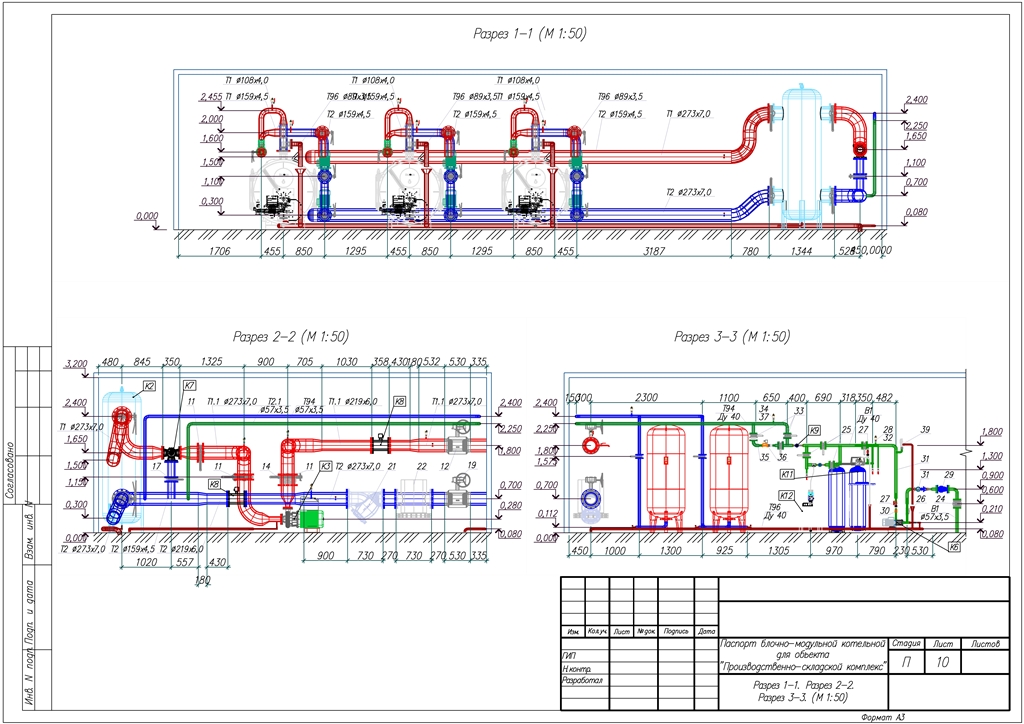Viewport: 1024px width, 724px height.
Task: Select the K11 callout box
Action: (x=787, y=474)
